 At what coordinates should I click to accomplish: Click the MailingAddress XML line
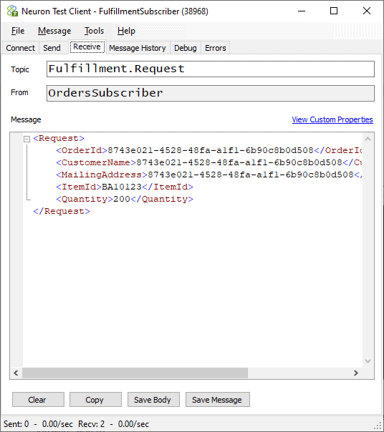pos(209,175)
